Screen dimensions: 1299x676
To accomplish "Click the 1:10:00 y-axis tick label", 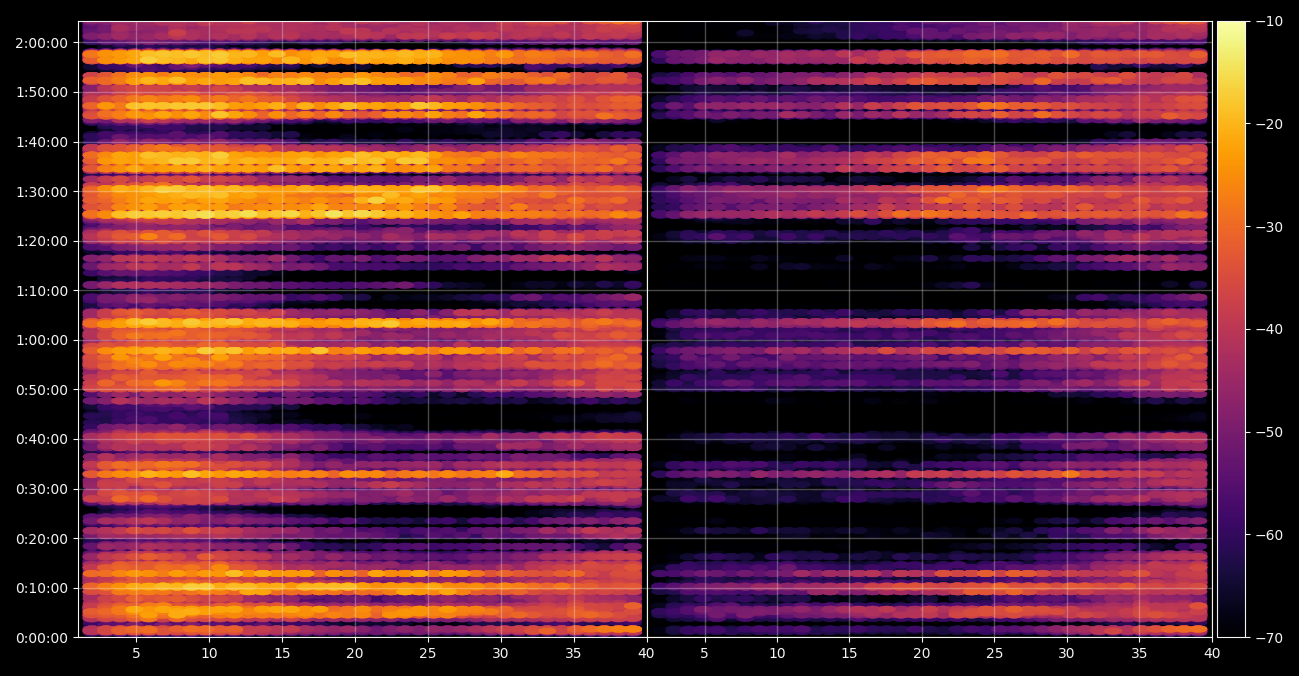I will [42, 291].
